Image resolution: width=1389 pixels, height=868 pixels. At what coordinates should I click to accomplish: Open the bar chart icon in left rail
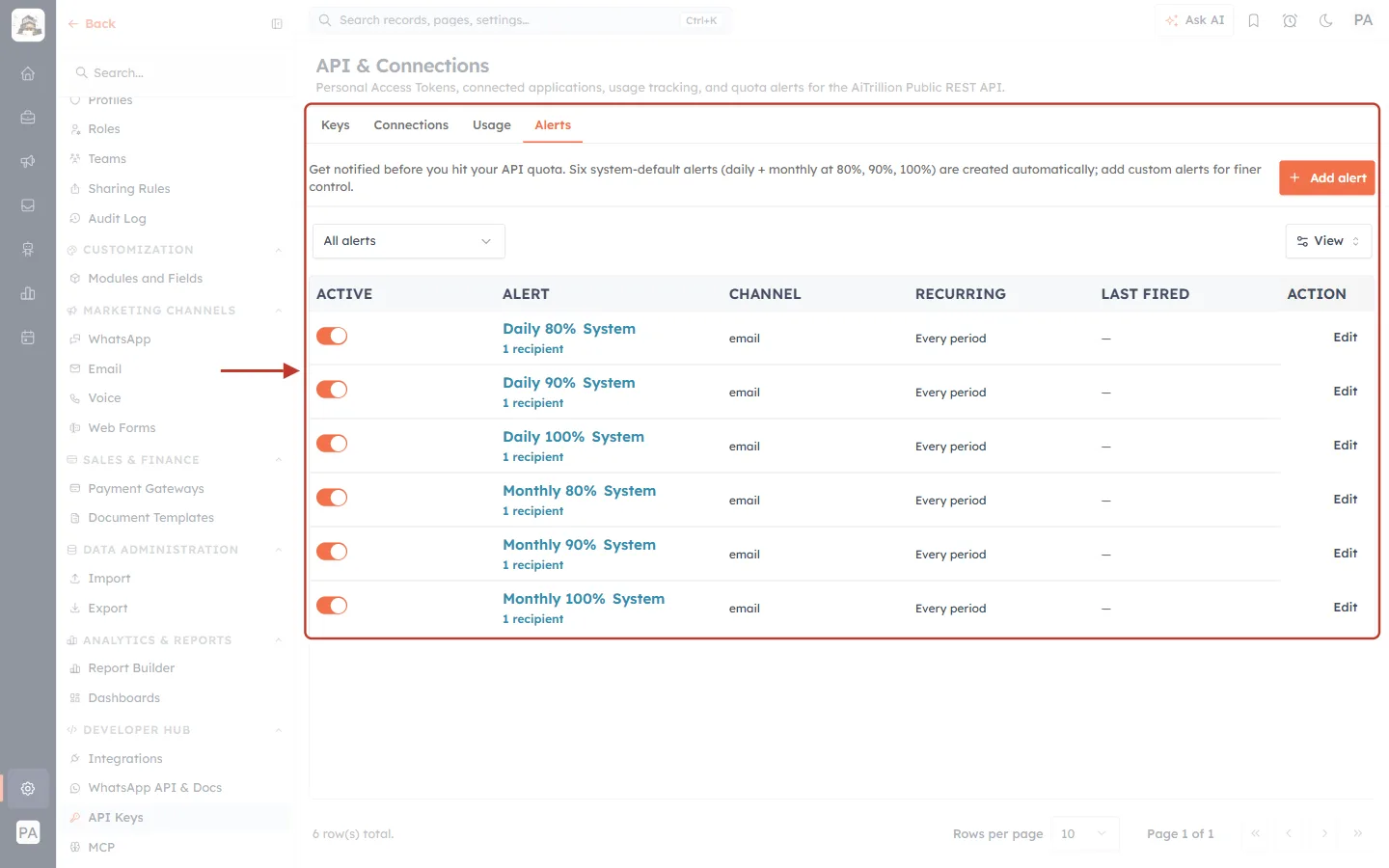(28, 293)
